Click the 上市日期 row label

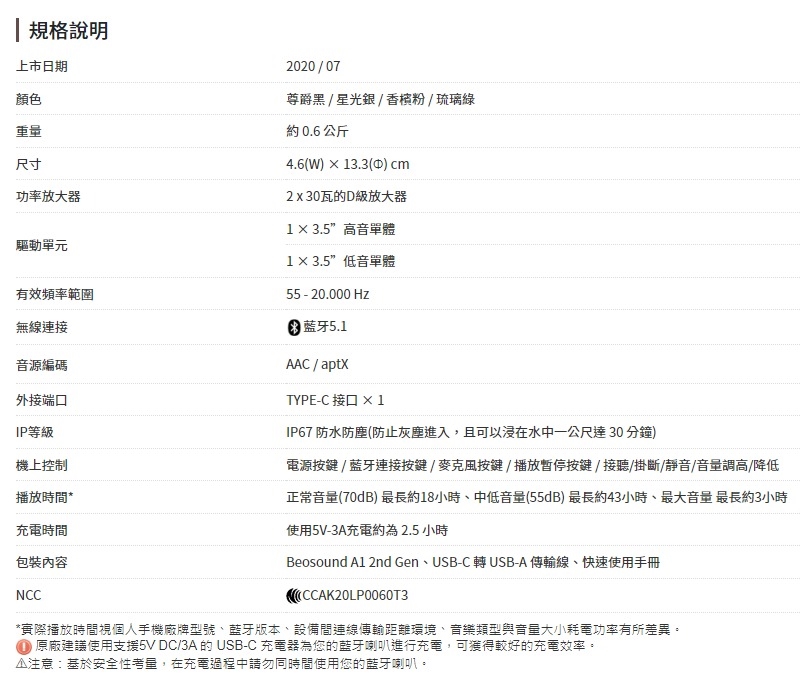(42, 67)
